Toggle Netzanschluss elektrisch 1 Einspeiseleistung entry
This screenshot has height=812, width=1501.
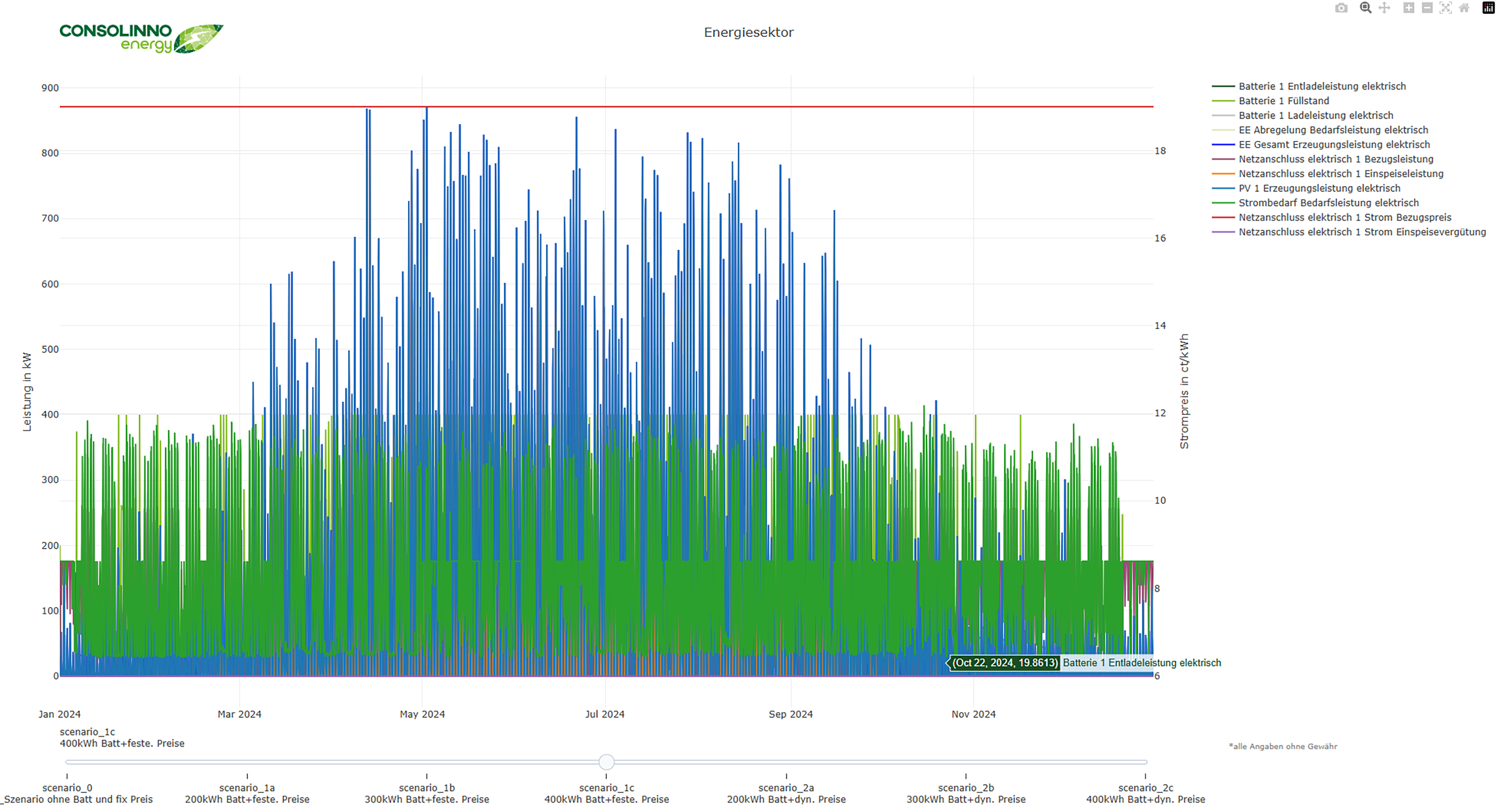(1327, 174)
